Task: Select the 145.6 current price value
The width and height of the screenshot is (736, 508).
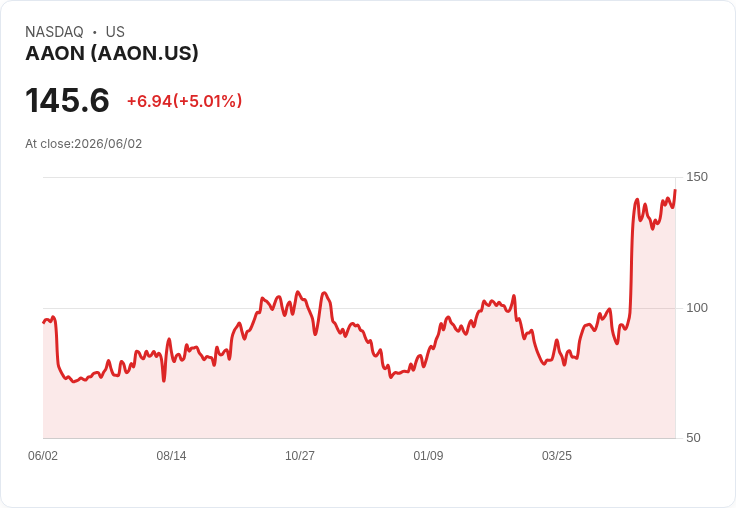Action: pyautogui.click(x=67, y=100)
